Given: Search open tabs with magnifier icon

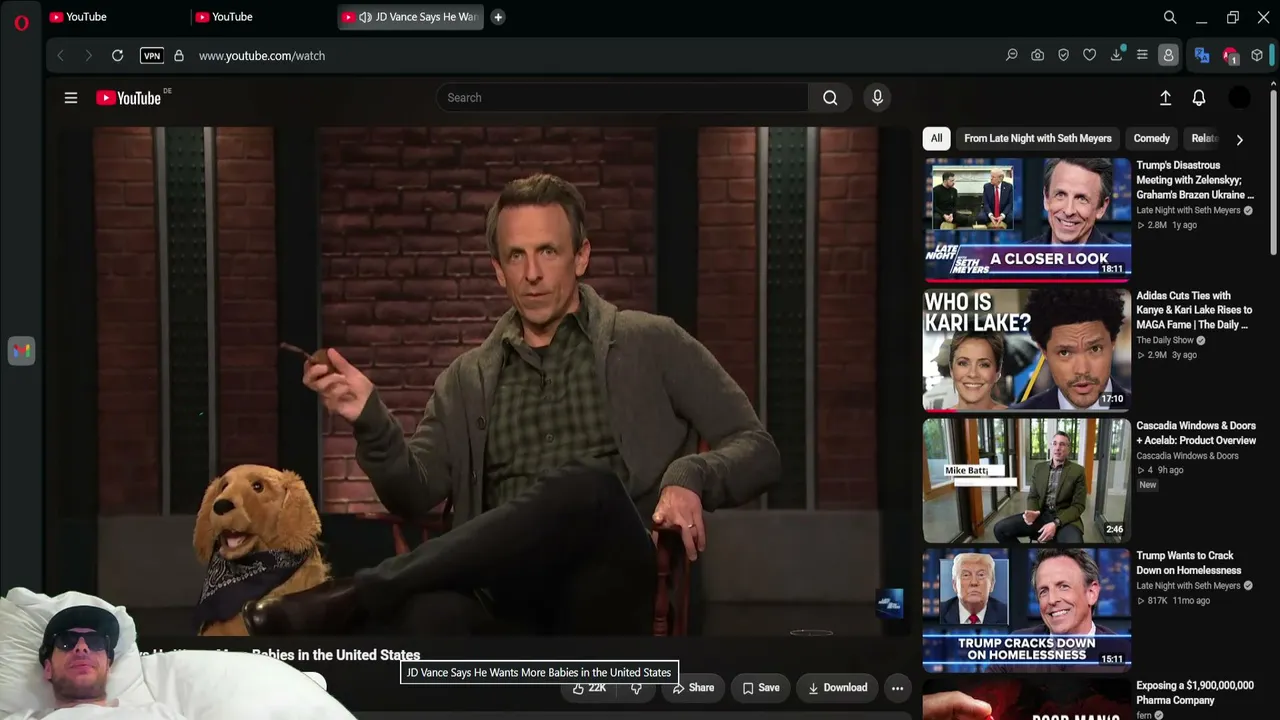Looking at the screenshot, I should point(1170,17).
